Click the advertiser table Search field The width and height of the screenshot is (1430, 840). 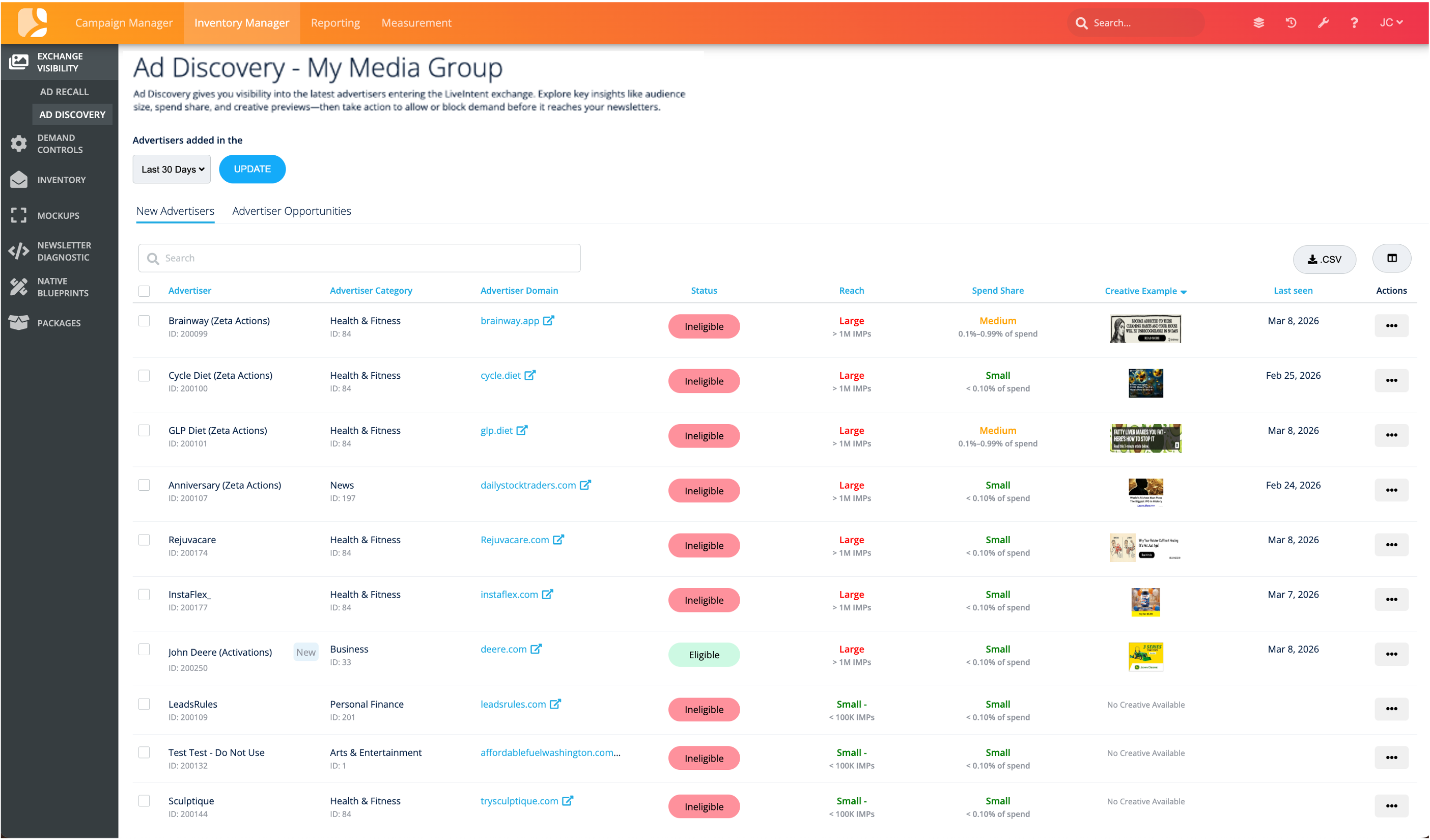coord(359,258)
